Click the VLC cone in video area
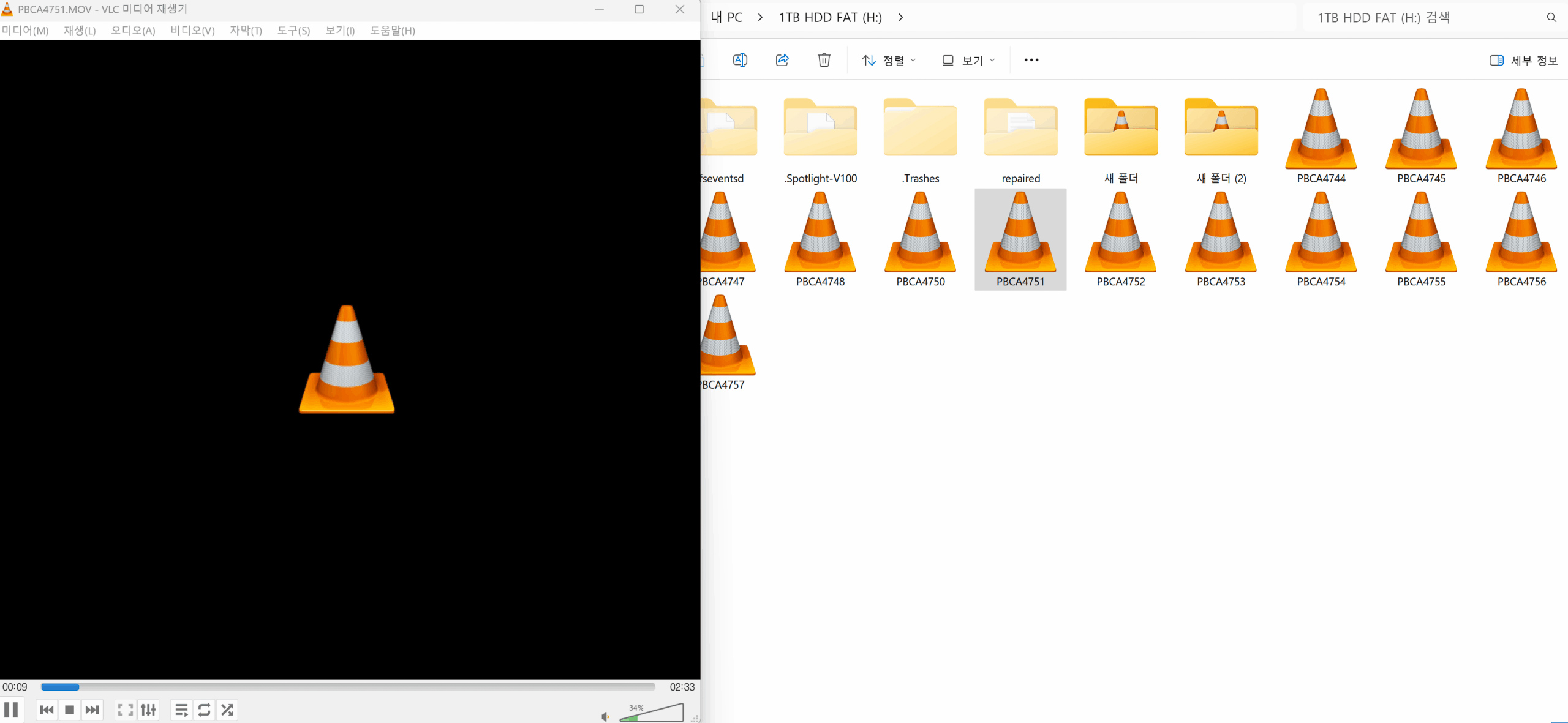Image resolution: width=1568 pixels, height=723 pixels. pyautogui.click(x=347, y=359)
